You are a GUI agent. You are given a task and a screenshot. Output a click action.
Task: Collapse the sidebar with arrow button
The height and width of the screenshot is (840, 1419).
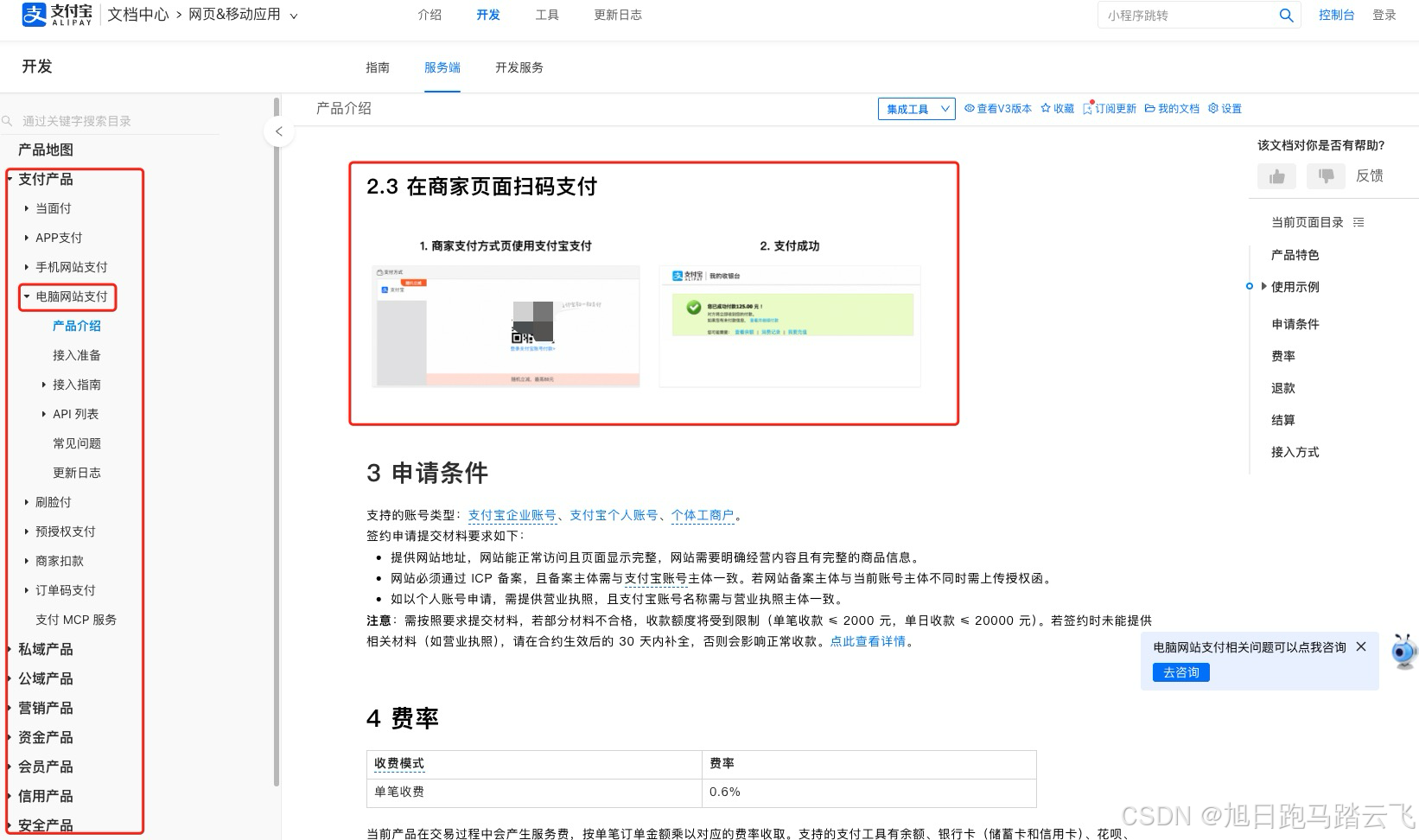coord(278,131)
